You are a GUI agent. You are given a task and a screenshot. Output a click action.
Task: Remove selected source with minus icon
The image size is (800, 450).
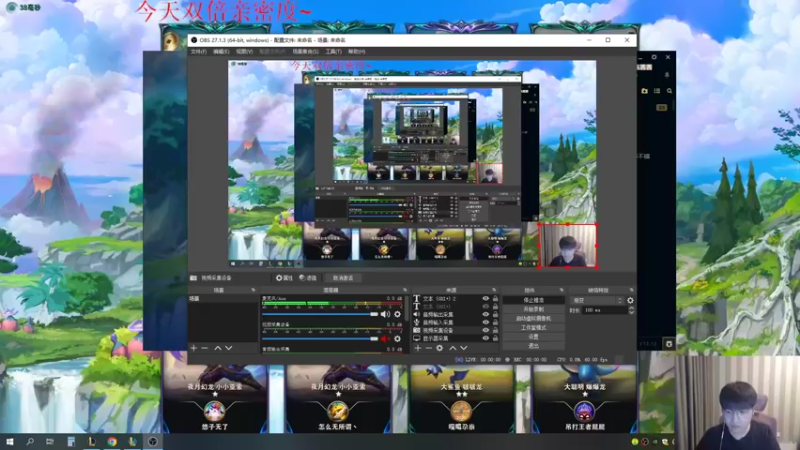[429, 348]
